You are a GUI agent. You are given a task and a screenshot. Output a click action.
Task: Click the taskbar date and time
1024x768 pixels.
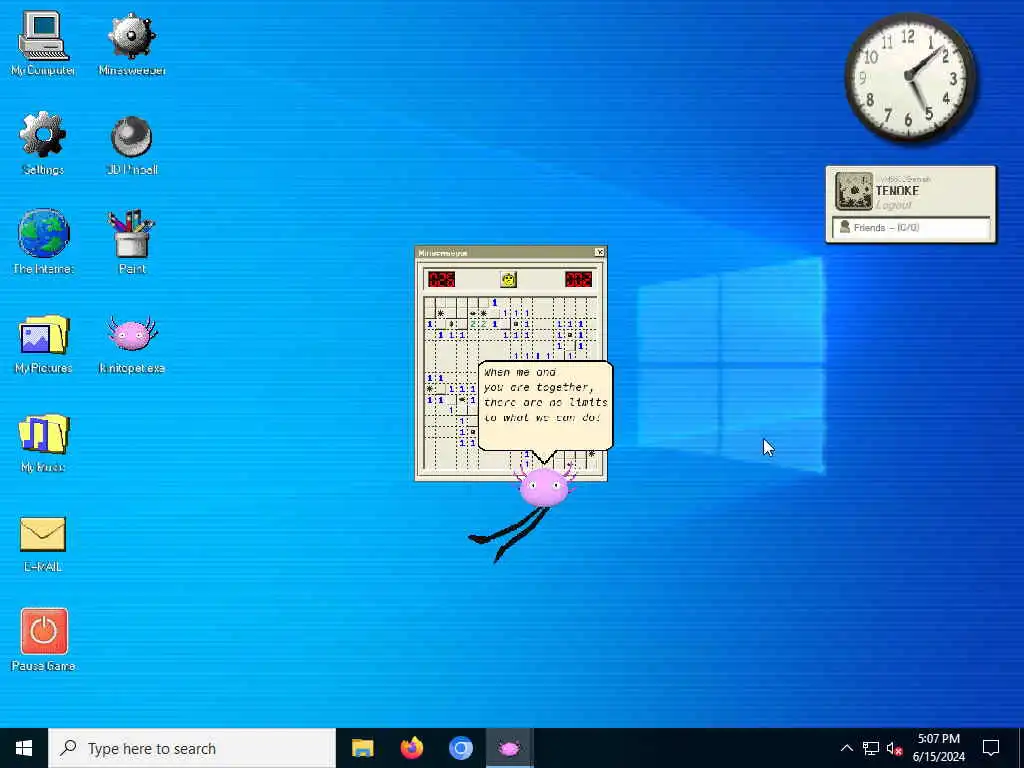click(x=938, y=748)
